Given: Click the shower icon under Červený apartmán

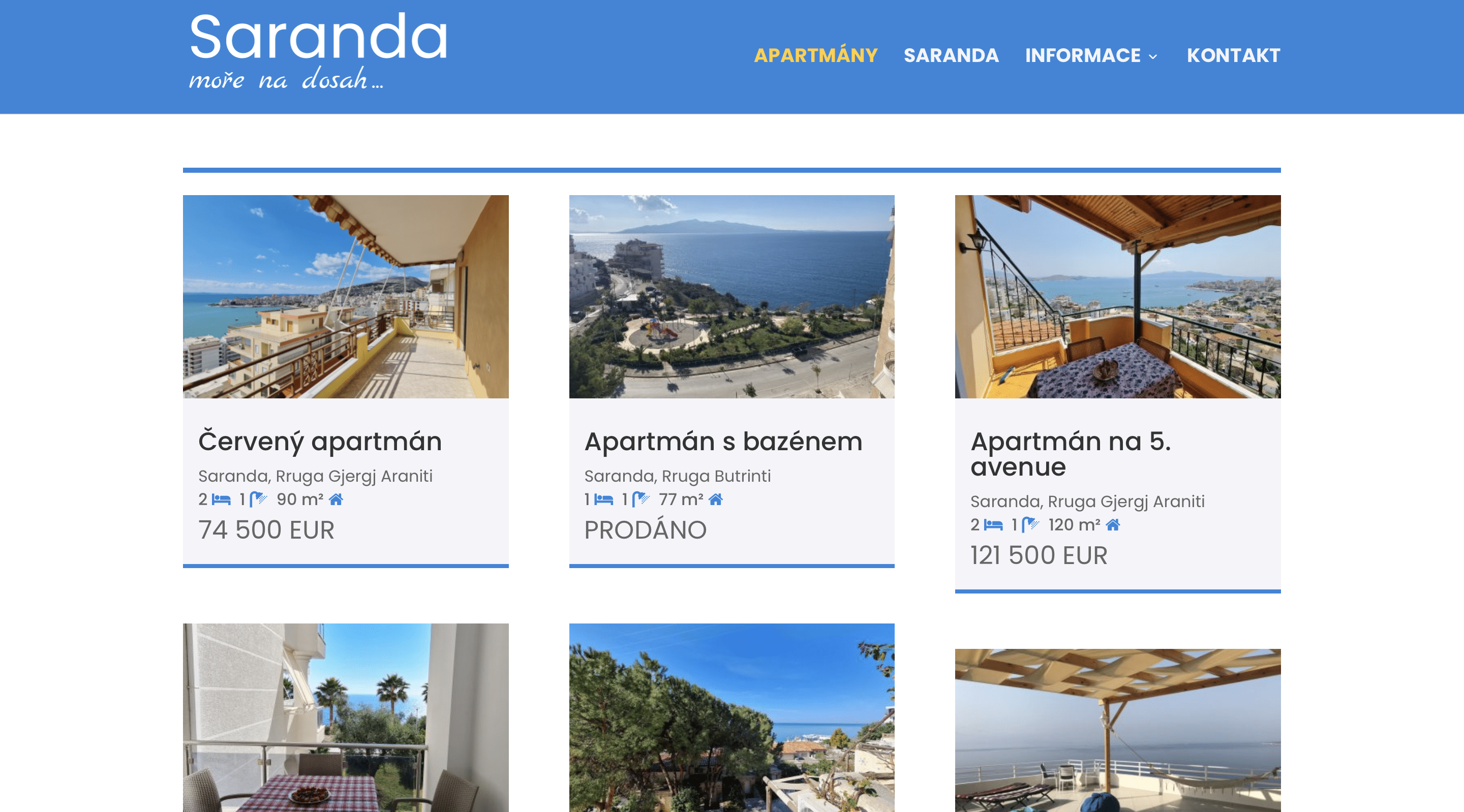Looking at the screenshot, I should pos(258,499).
